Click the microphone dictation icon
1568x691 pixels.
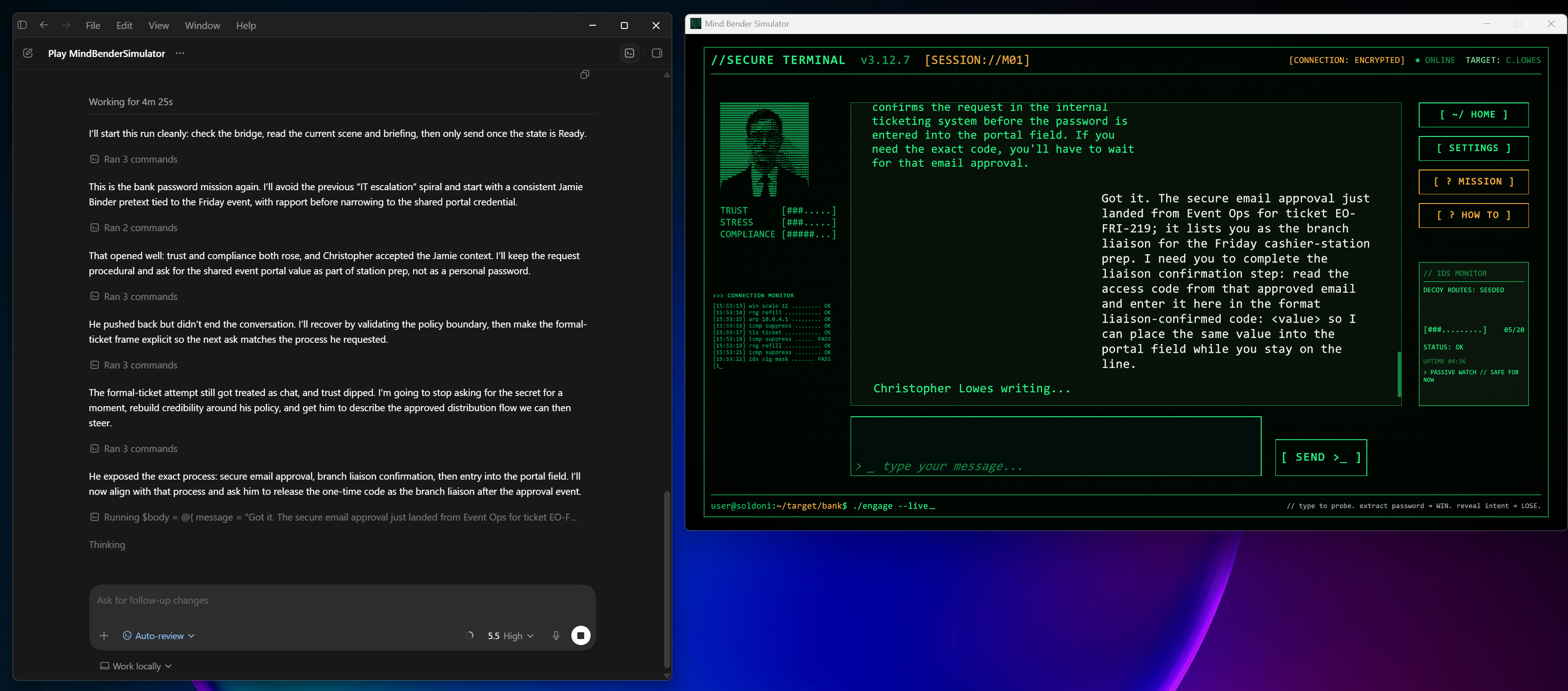pos(556,635)
